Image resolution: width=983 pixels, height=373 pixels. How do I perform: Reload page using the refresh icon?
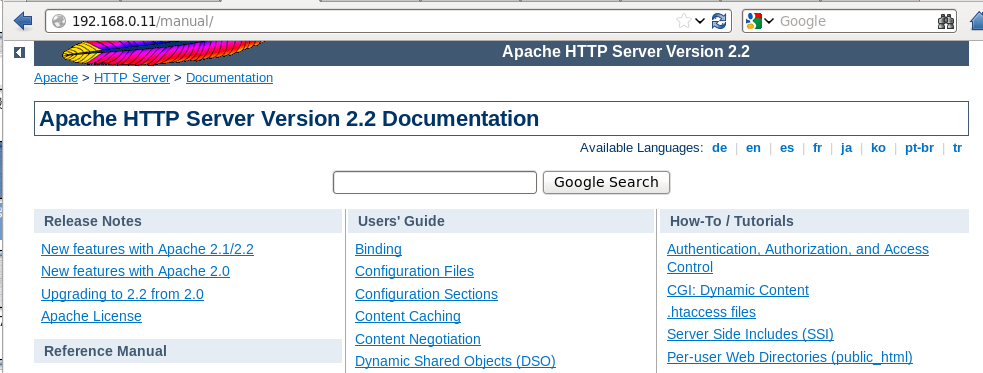(x=719, y=21)
